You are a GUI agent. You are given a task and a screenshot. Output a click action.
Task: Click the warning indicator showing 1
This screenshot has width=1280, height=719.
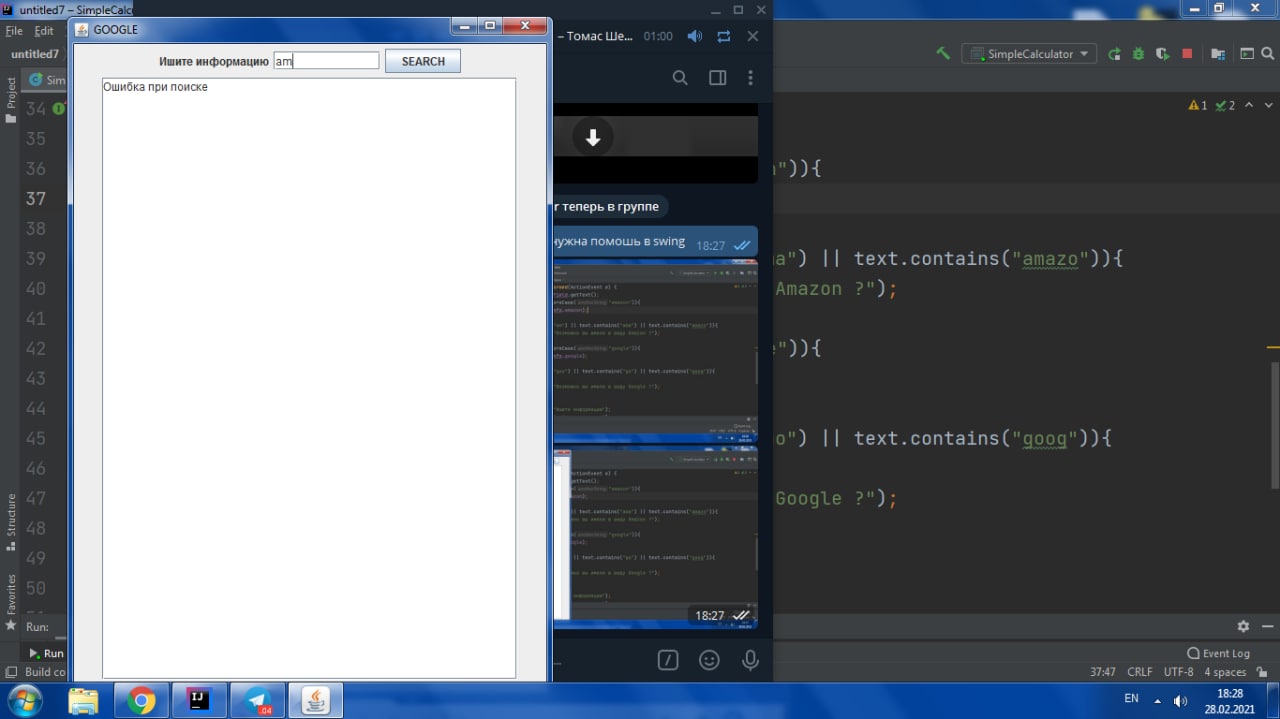pos(1198,105)
